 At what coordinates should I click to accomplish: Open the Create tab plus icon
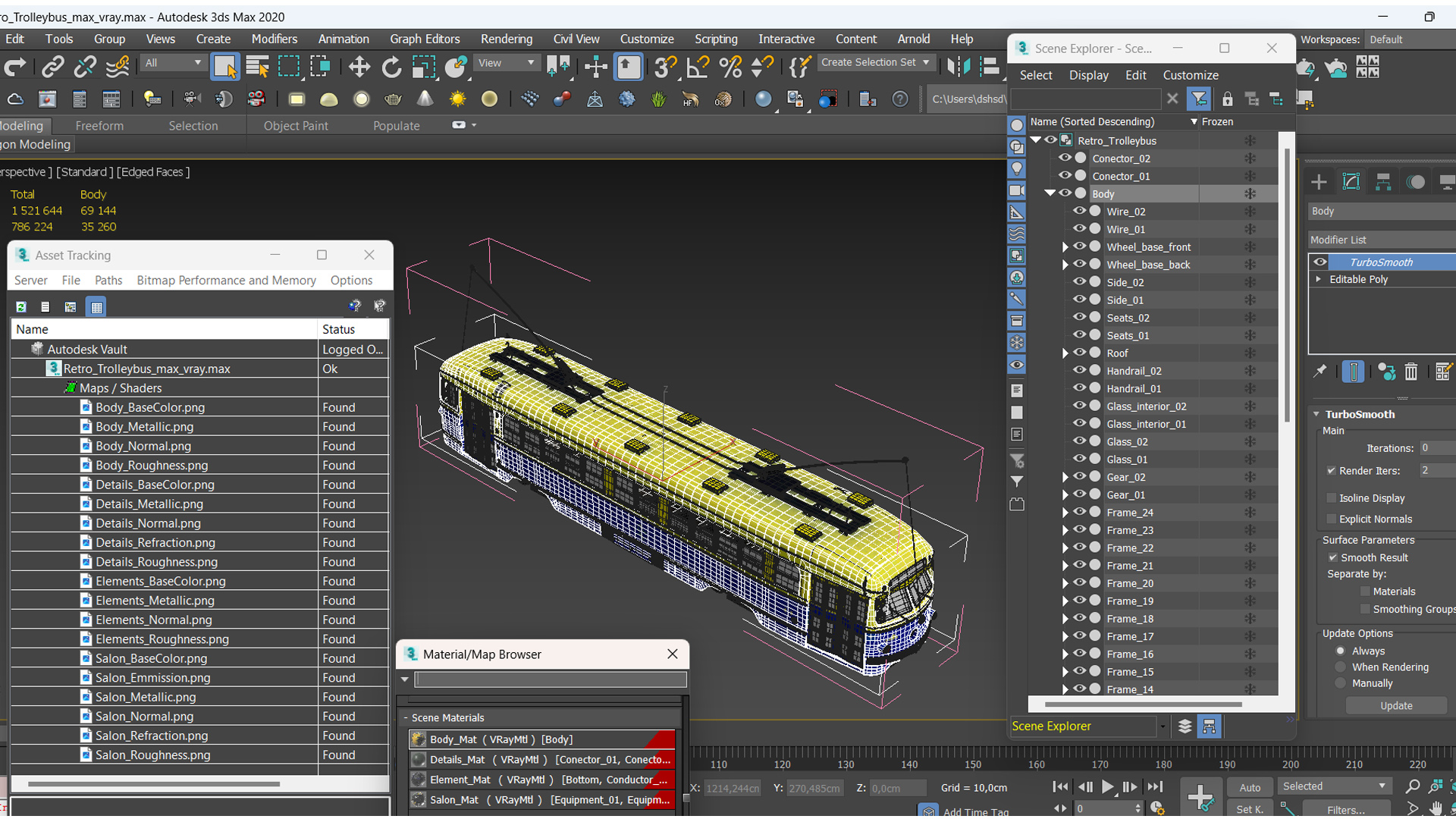[x=1319, y=182]
